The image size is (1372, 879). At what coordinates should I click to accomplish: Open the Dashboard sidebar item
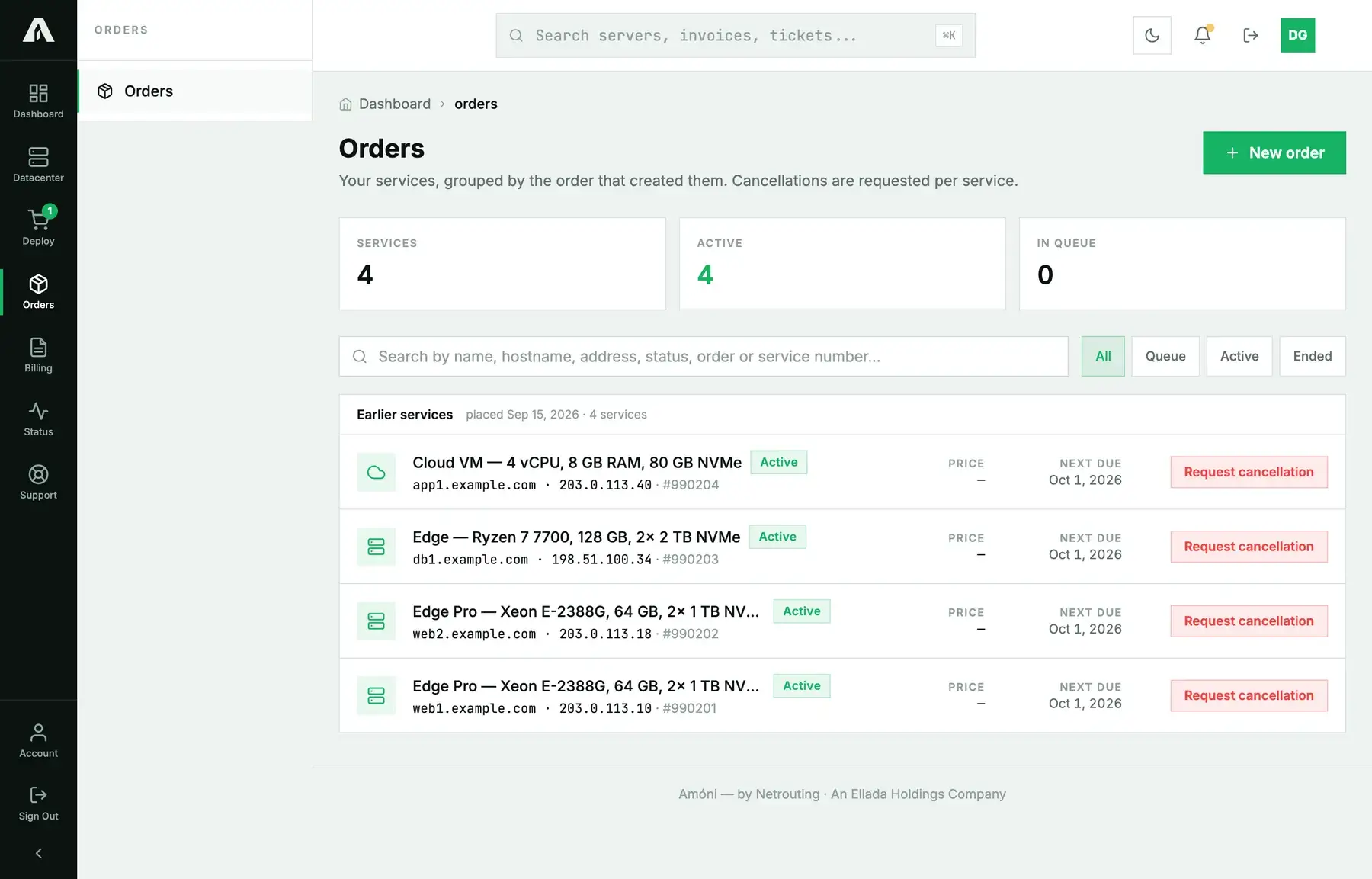click(x=38, y=101)
